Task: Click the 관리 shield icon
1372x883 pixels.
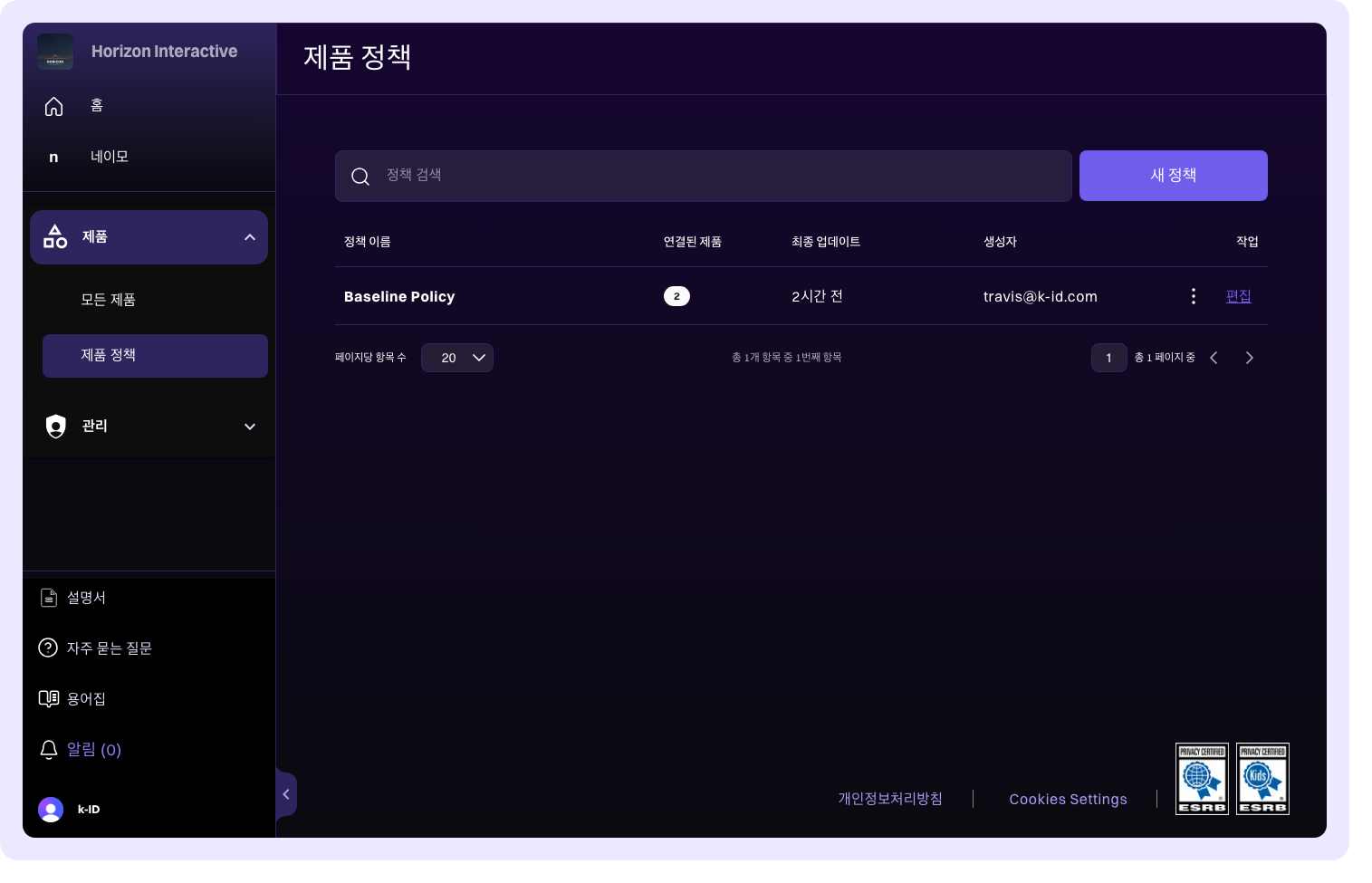Action: 56,426
